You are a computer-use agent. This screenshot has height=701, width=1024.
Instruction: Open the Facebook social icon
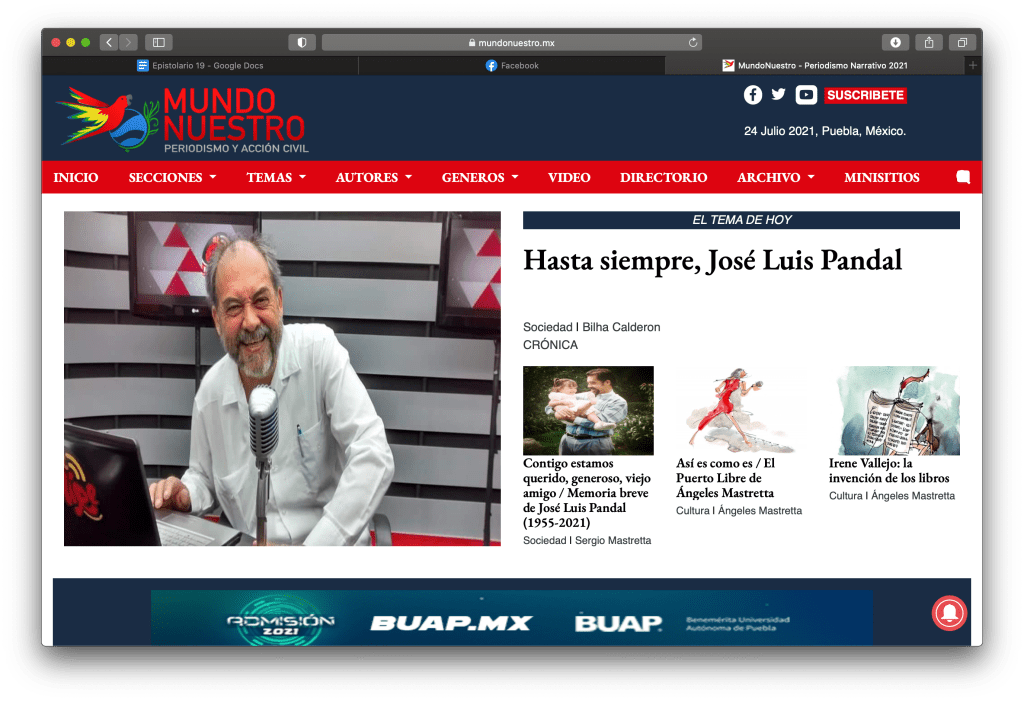click(753, 95)
